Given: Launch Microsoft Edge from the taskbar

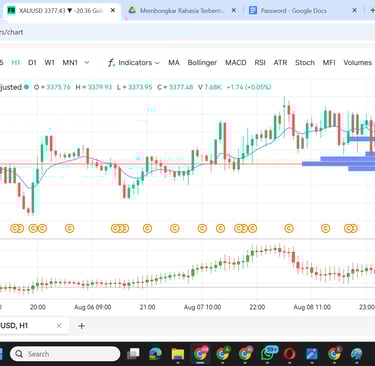Looking at the screenshot, I should (155, 354).
